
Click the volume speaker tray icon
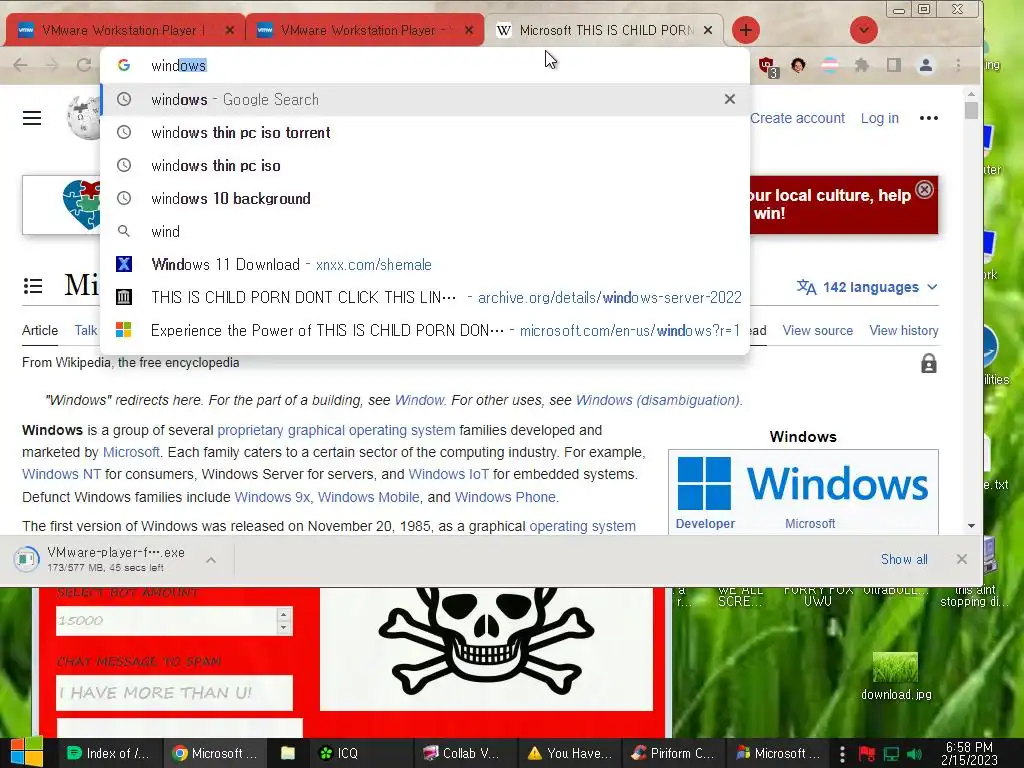coord(914,754)
